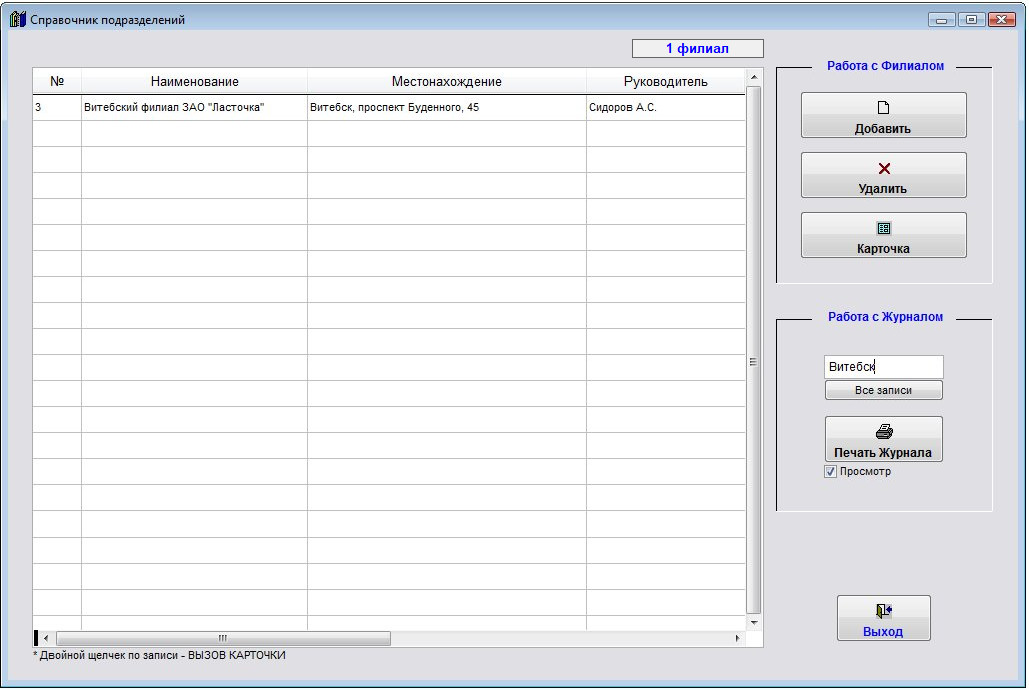Click the red X icon on Удалить
1029x690 pixels.
point(883,169)
